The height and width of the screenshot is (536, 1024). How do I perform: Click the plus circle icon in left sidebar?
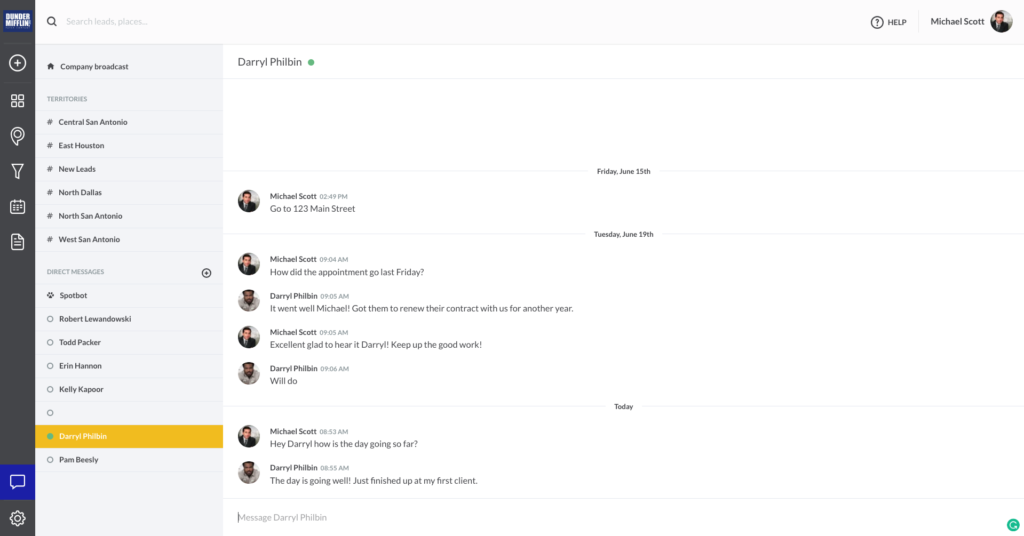(18, 63)
